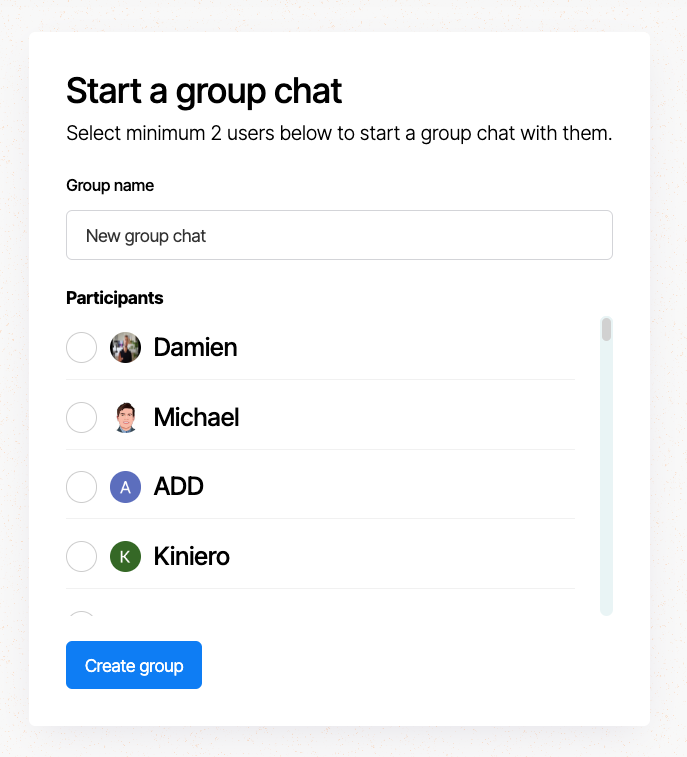The height and width of the screenshot is (757, 687).
Task: Click the green "K" avatar for Kiniero
Action: point(125,556)
